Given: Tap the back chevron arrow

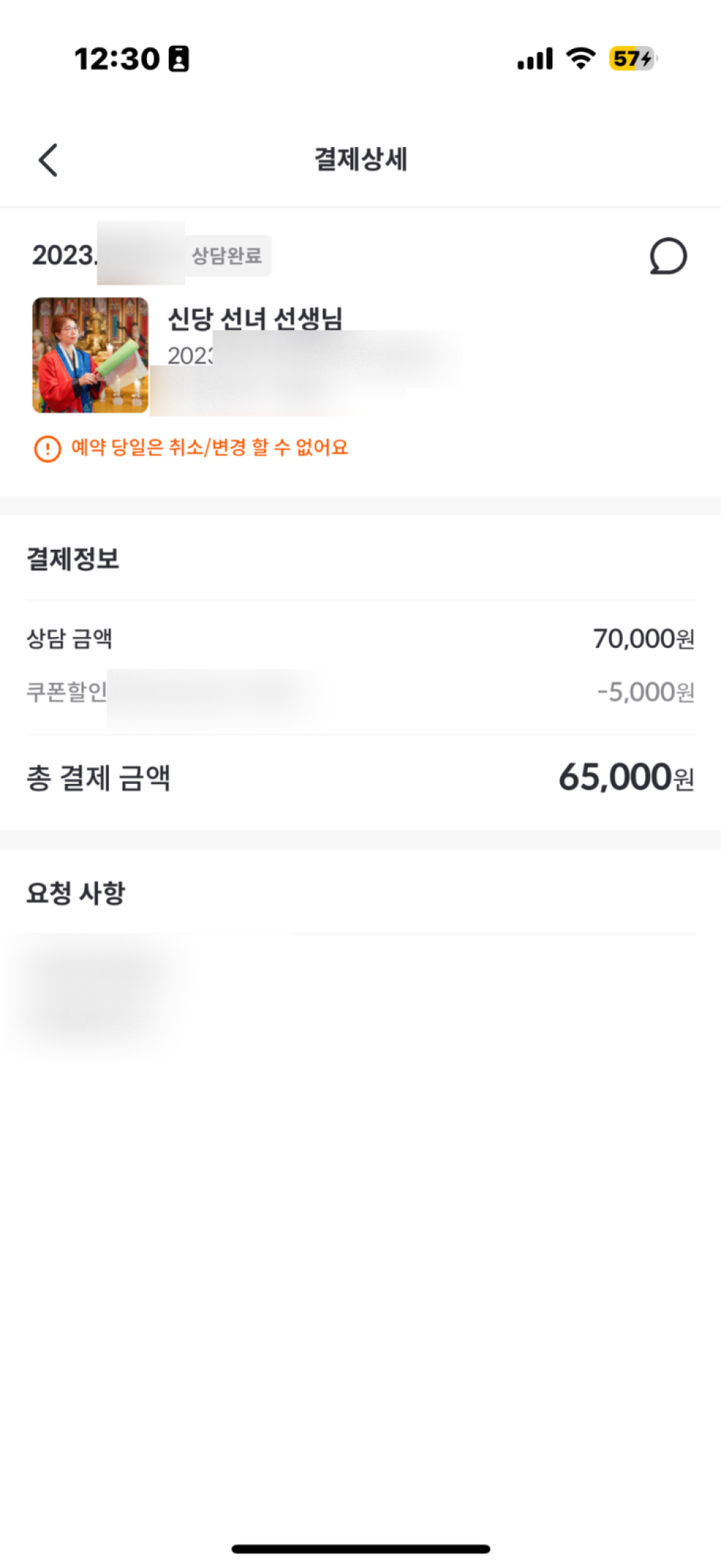Looking at the screenshot, I should 48,160.
